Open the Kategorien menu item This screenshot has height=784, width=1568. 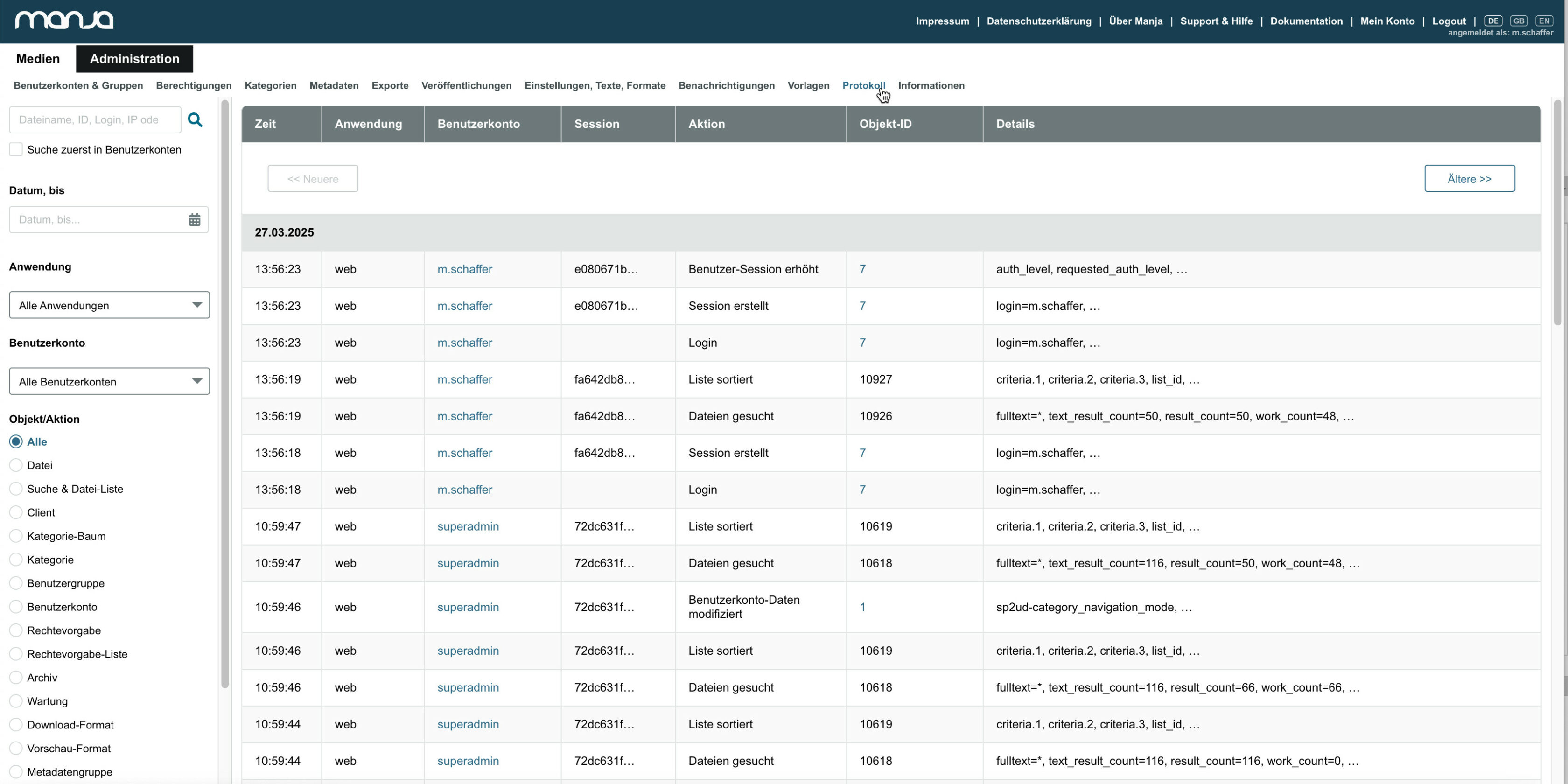tap(271, 85)
